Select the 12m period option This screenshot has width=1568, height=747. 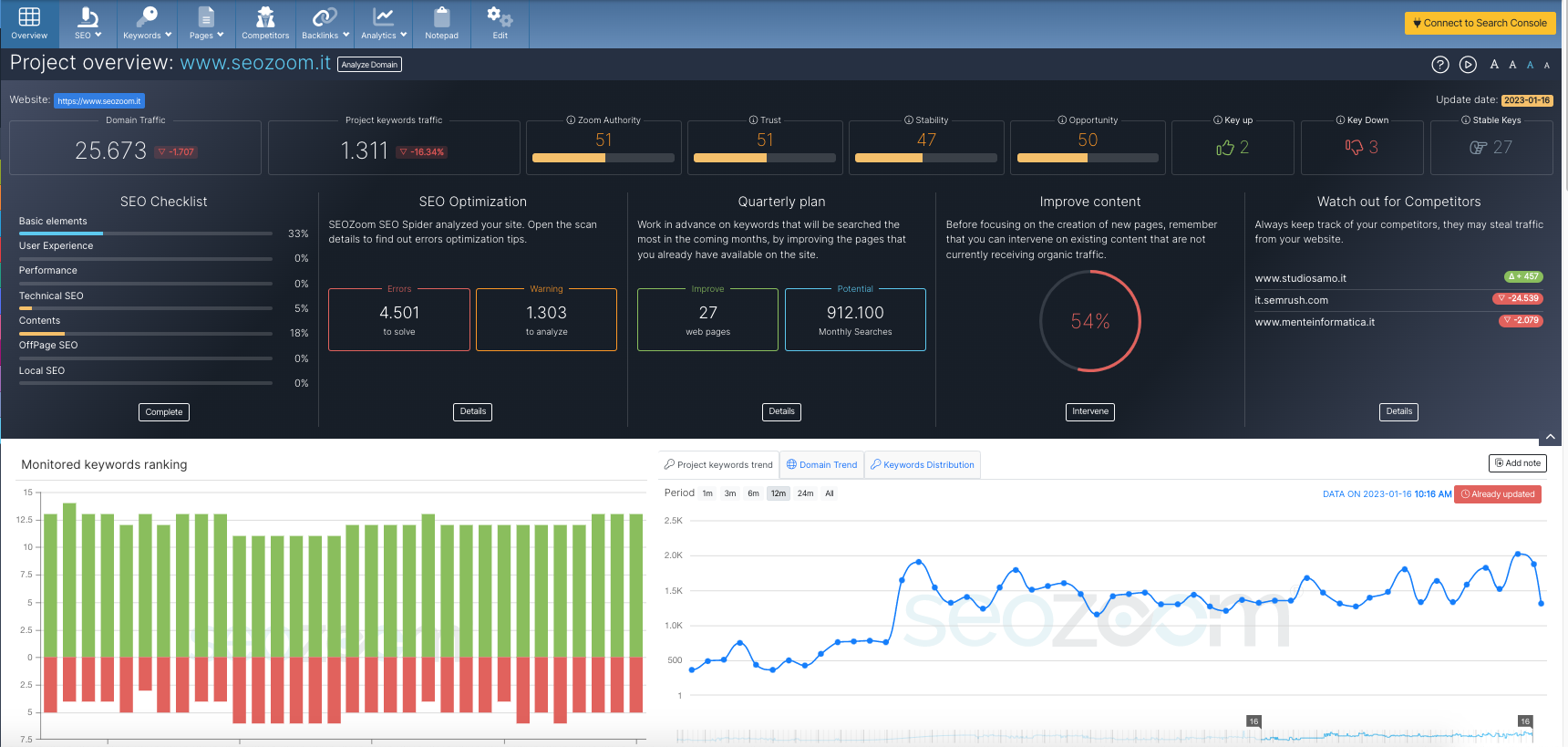[778, 493]
